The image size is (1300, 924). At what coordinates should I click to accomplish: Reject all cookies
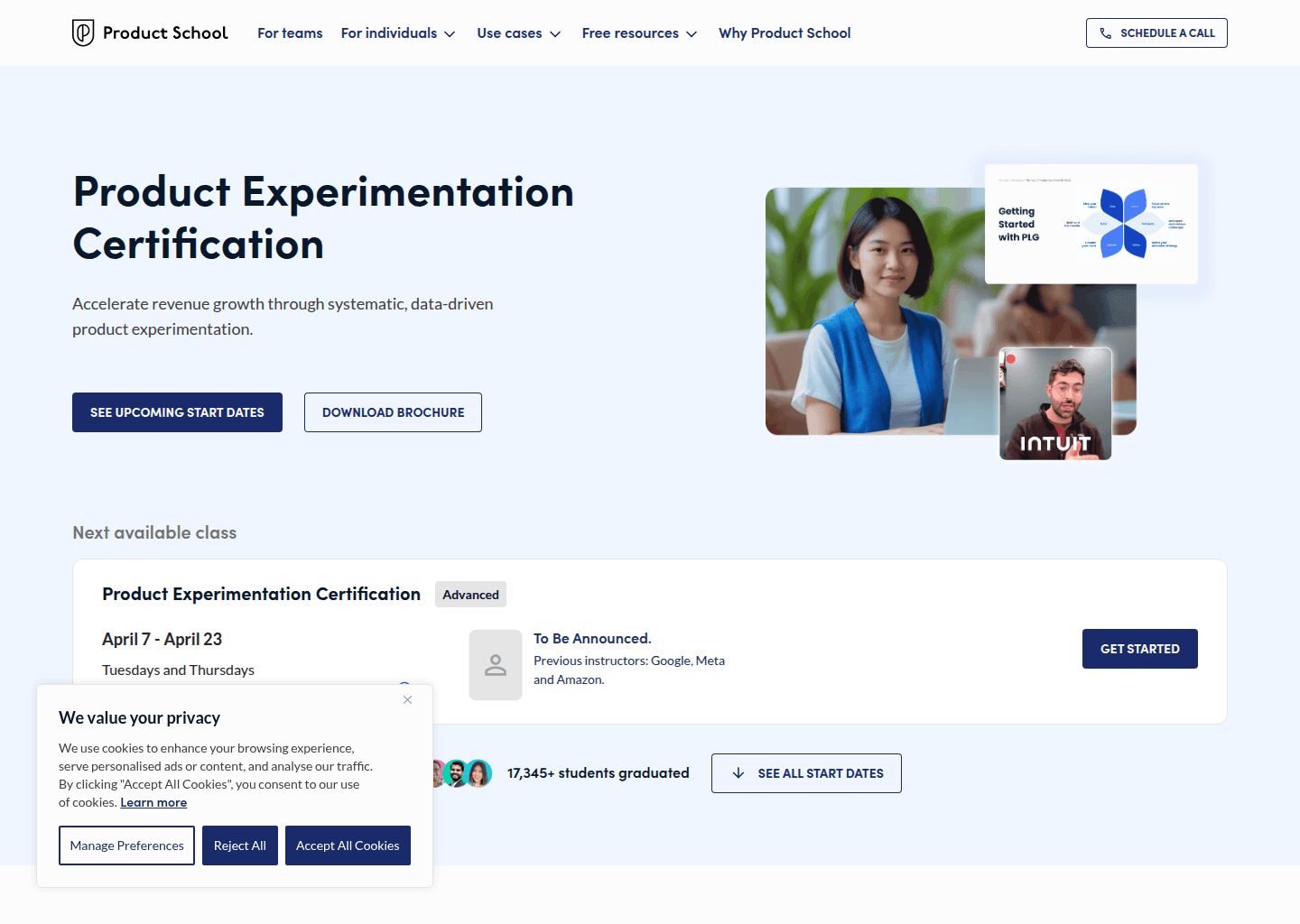[239, 845]
